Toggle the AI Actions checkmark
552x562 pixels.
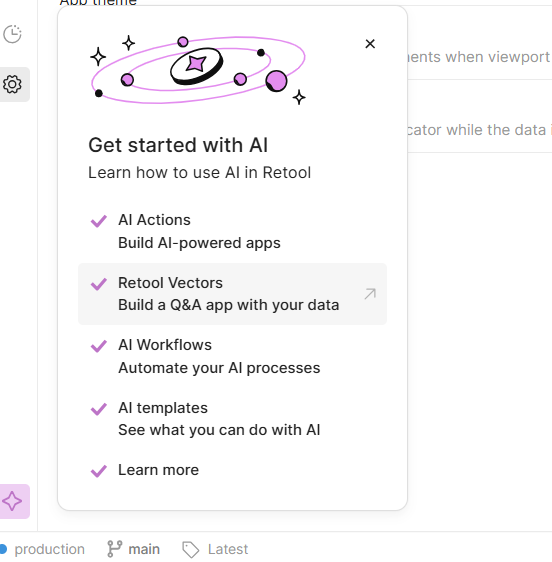[x=99, y=221]
